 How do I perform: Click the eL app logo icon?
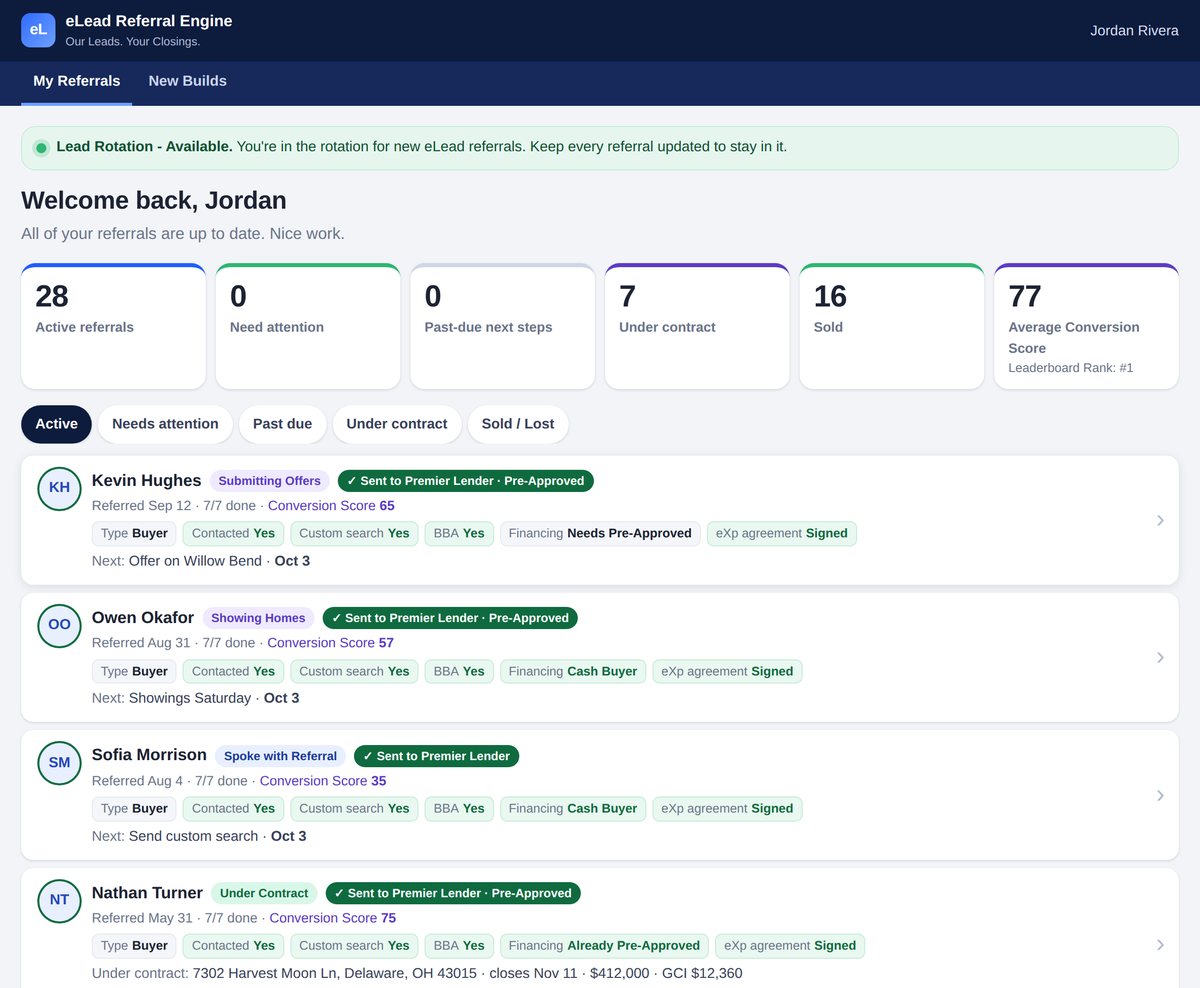(38, 30)
